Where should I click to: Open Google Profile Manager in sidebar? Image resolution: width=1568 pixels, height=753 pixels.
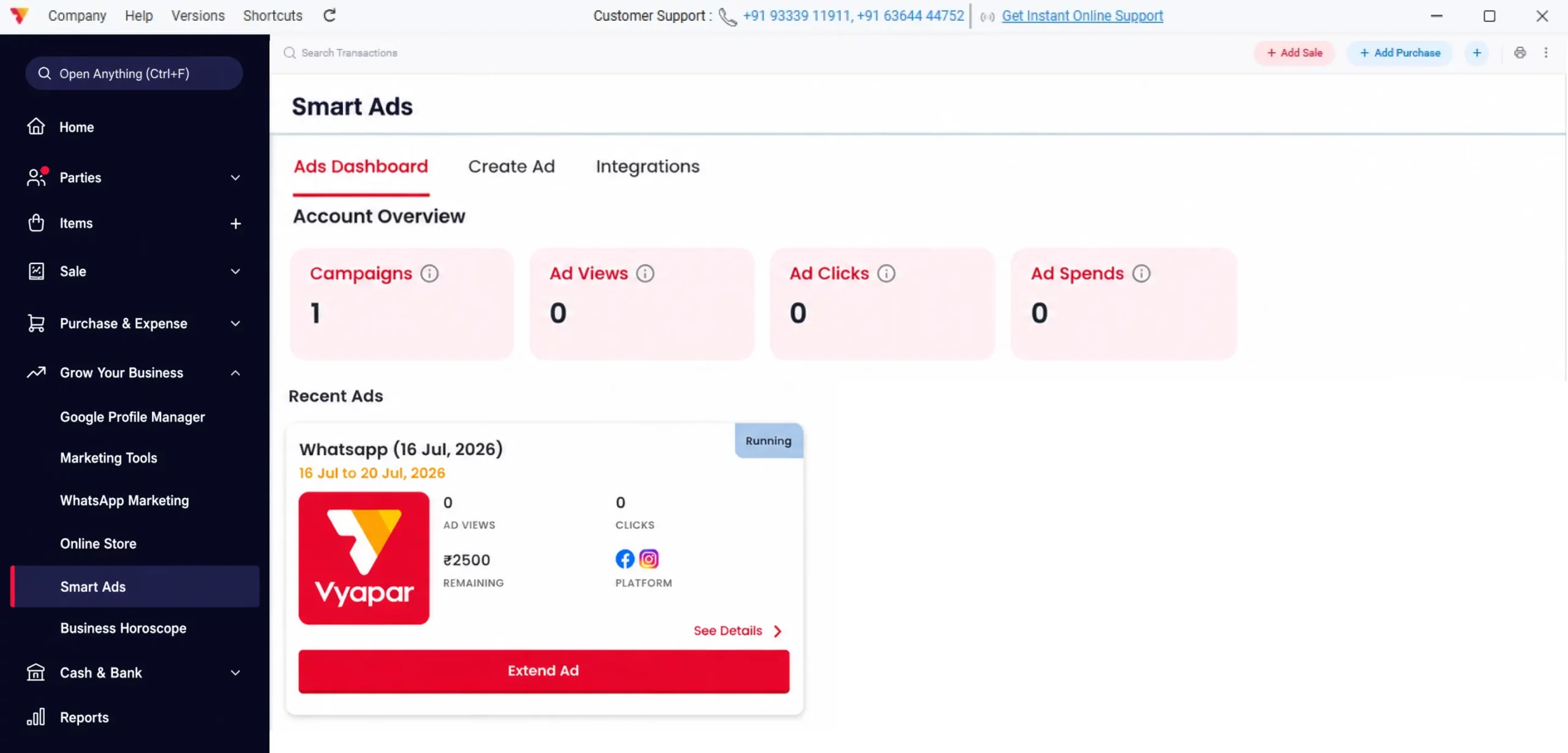pos(132,417)
